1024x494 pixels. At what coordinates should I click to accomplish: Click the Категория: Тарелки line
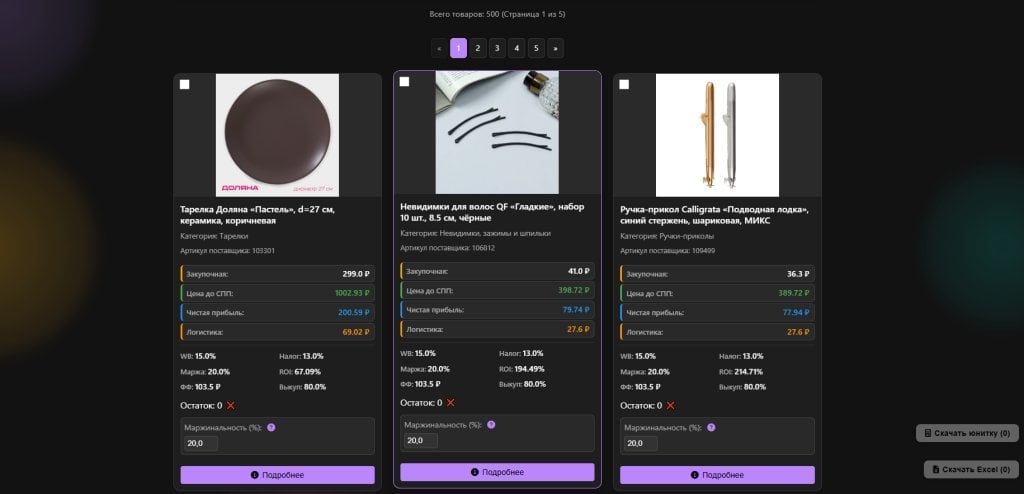tap(214, 237)
